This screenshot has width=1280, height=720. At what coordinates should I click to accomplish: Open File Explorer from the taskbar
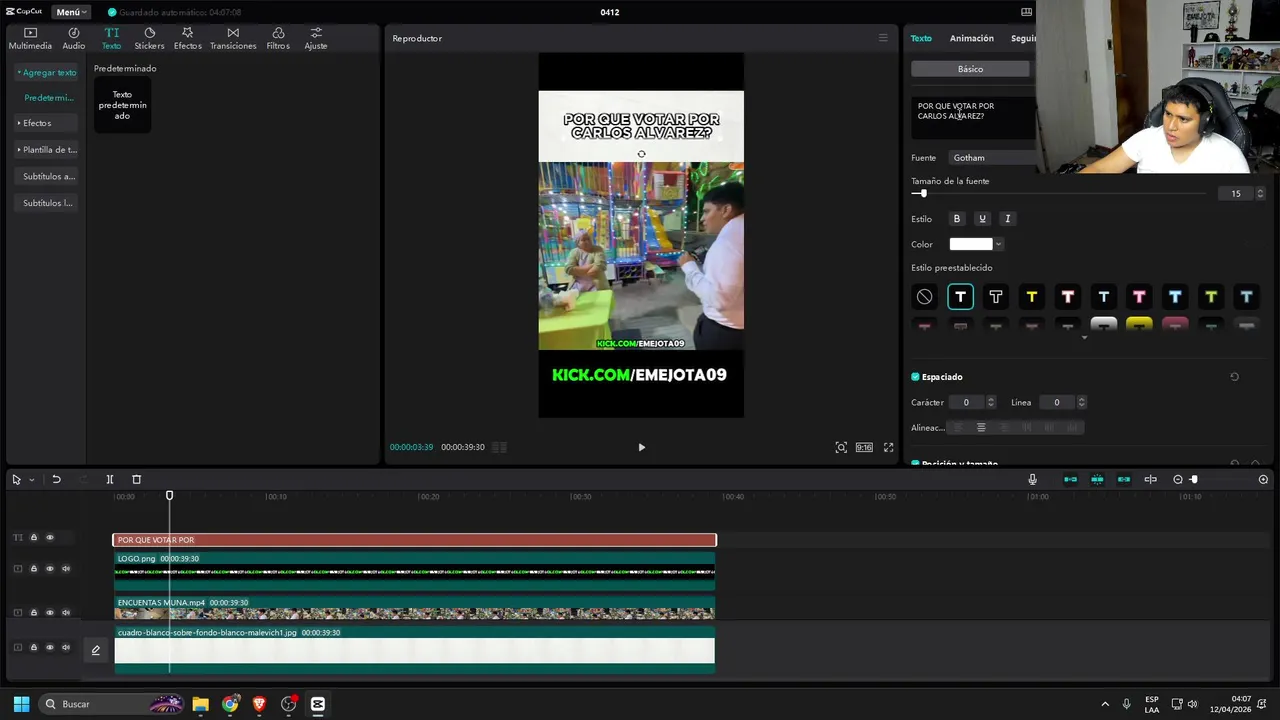point(200,704)
